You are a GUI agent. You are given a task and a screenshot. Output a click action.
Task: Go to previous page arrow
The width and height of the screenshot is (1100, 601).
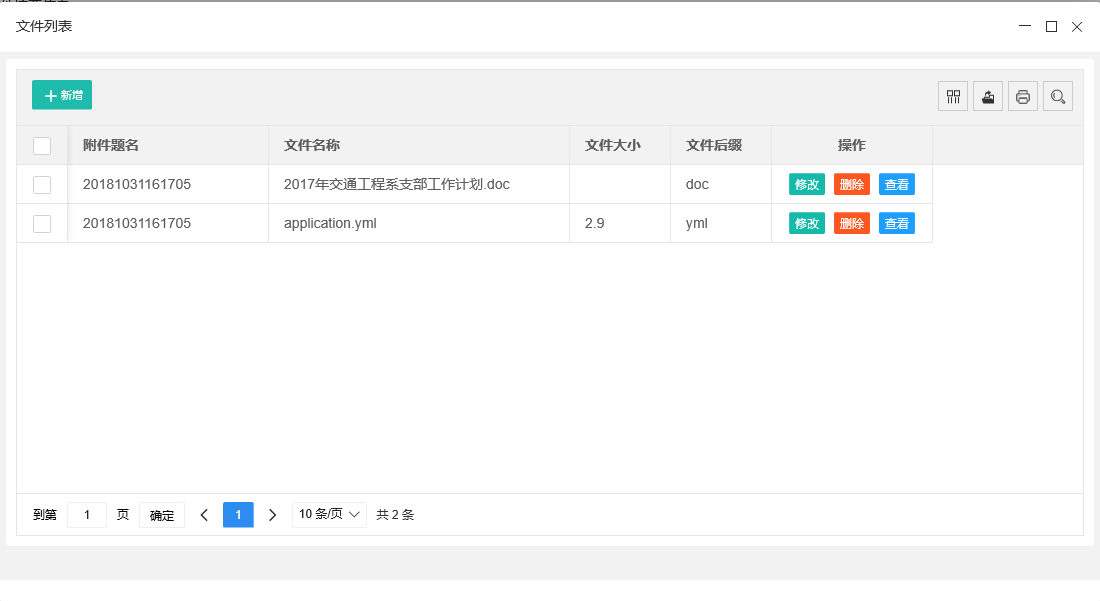click(204, 515)
